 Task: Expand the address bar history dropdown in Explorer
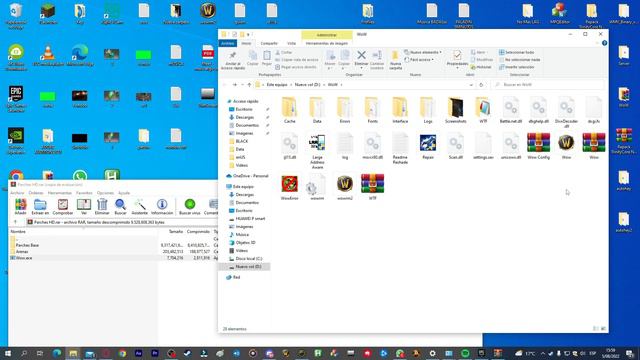tap(471, 85)
